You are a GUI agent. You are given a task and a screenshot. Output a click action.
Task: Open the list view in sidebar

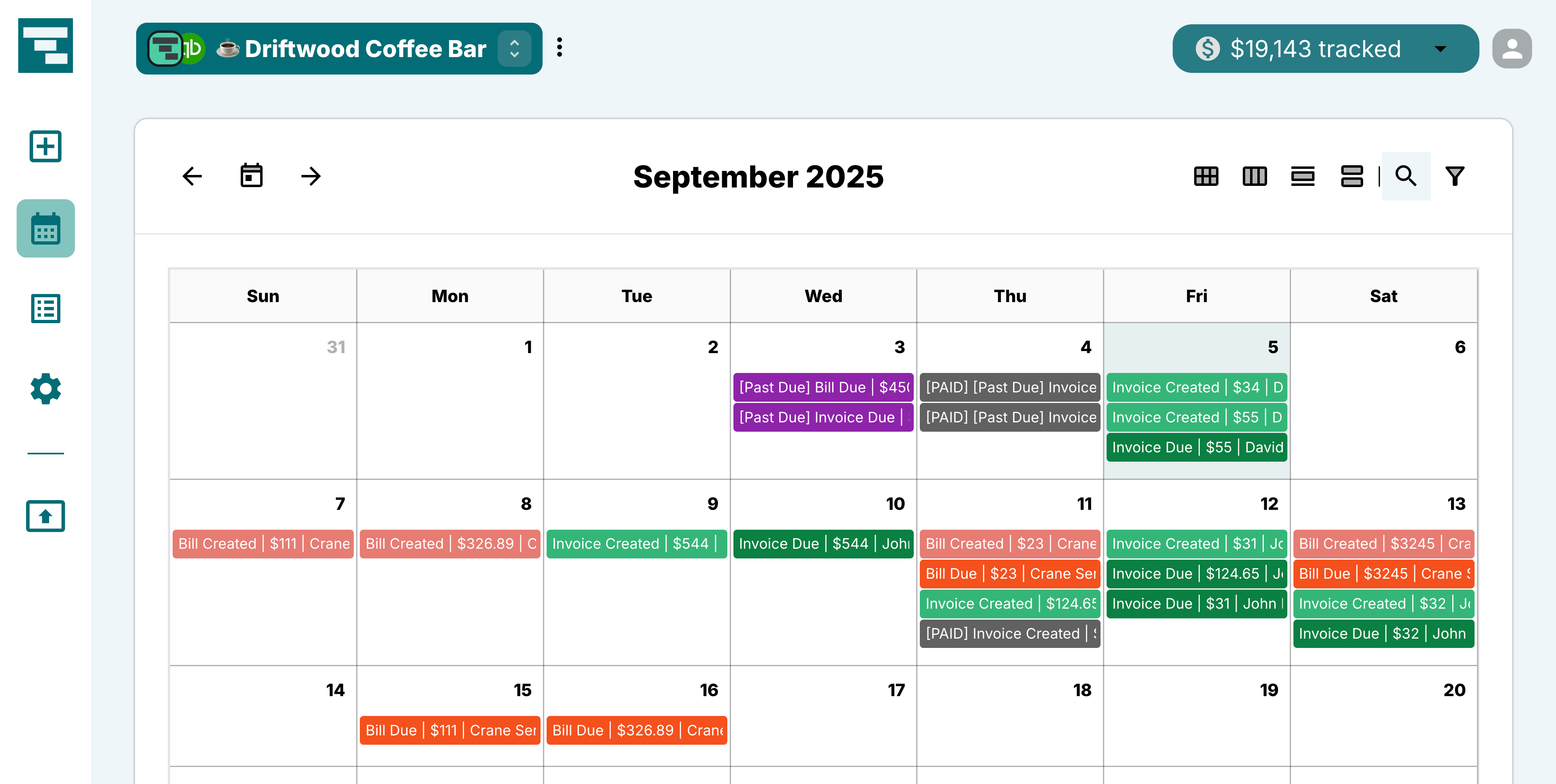pos(45,309)
